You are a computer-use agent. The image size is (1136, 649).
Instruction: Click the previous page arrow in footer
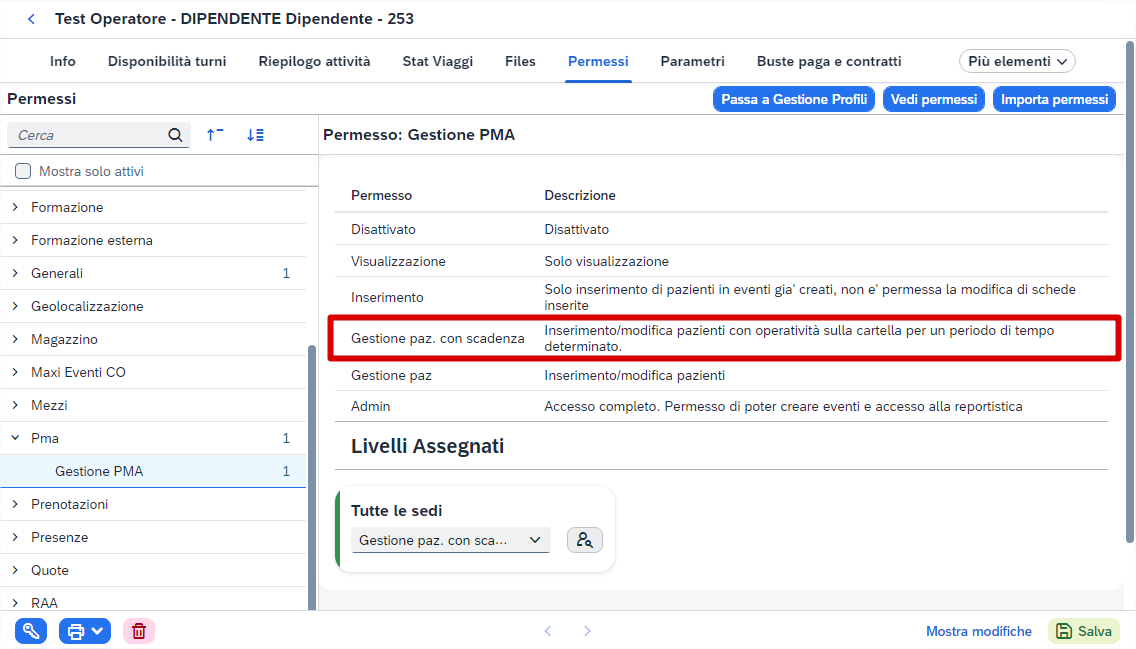pos(548,631)
